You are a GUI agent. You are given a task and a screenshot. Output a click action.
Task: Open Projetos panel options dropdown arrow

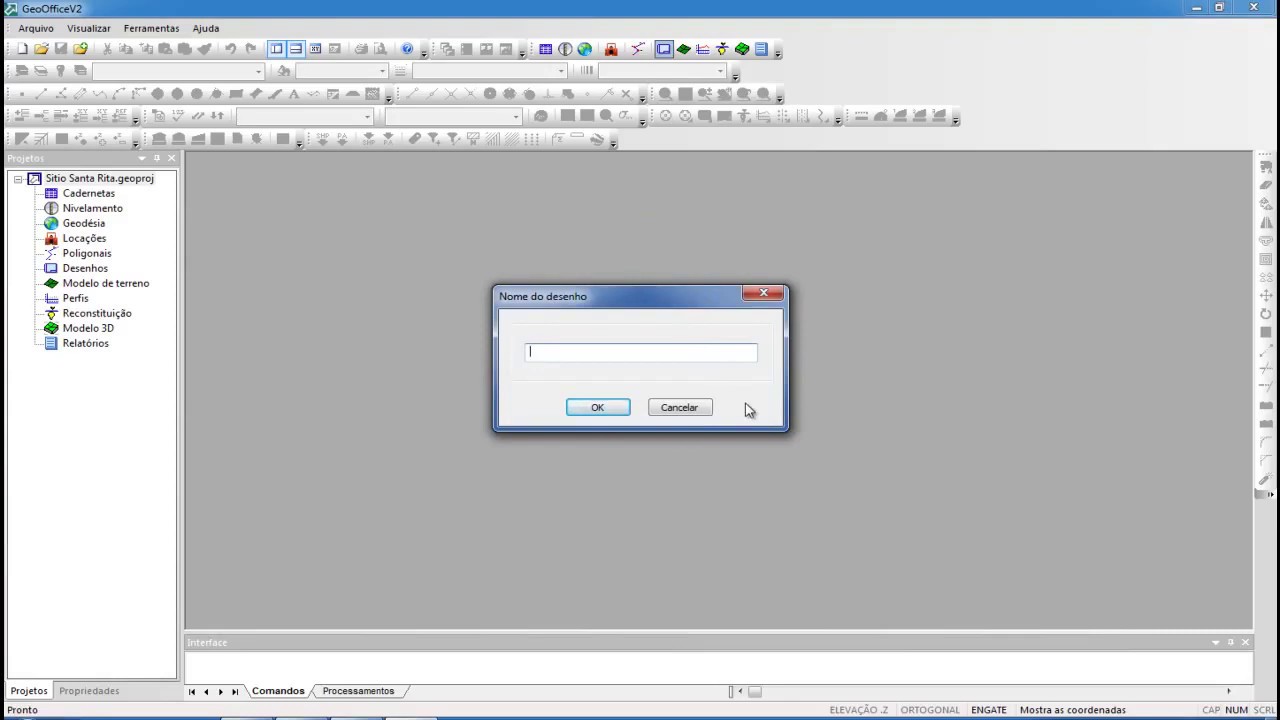click(142, 158)
